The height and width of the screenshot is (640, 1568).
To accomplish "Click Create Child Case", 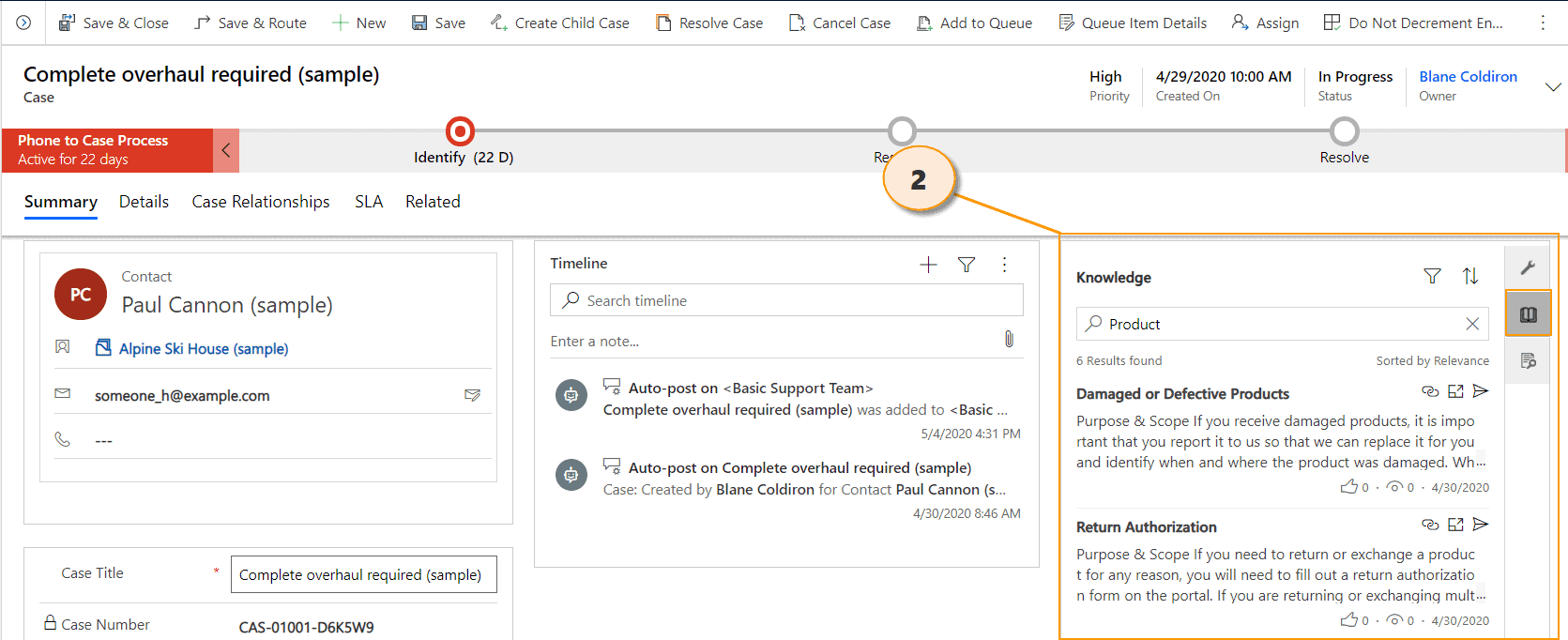I will pos(560,23).
